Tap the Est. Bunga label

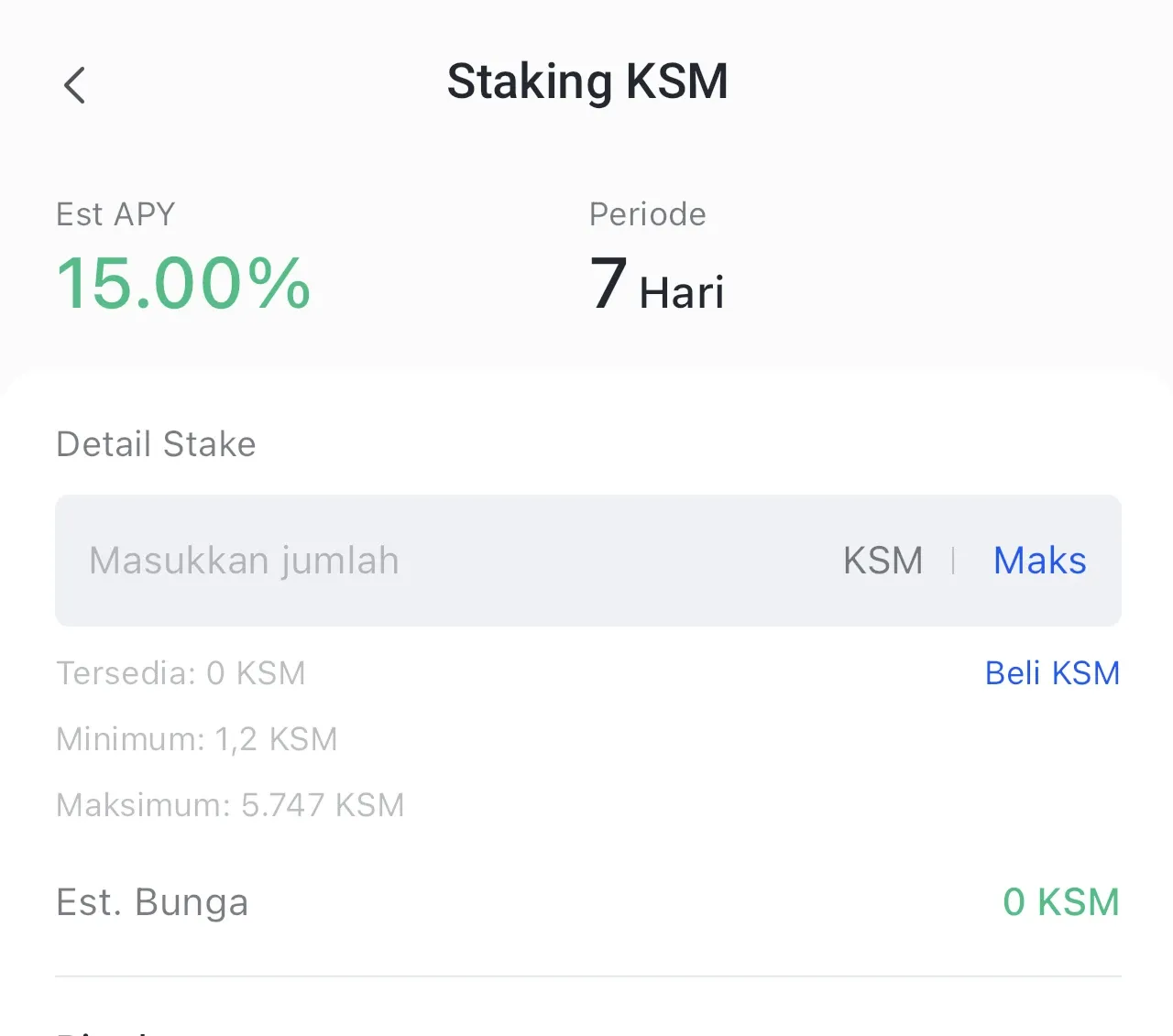pos(152,902)
